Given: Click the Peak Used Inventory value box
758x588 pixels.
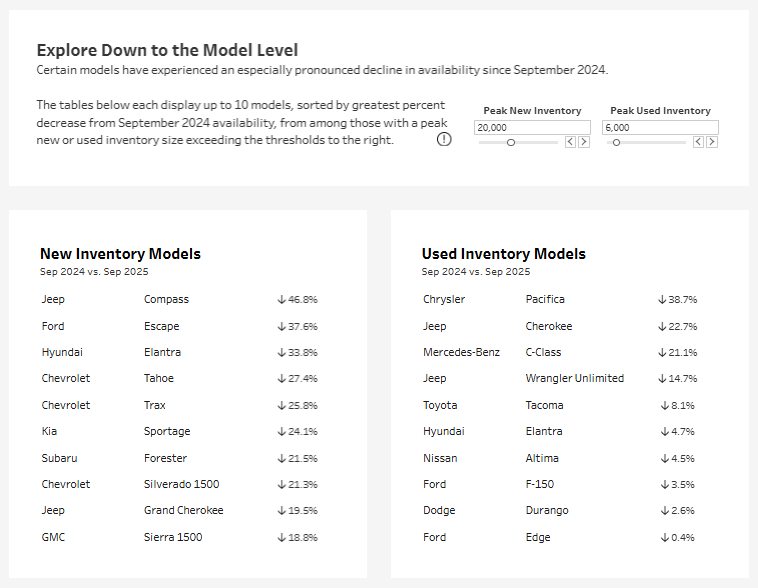Looking at the screenshot, I should tap(660, 128).
